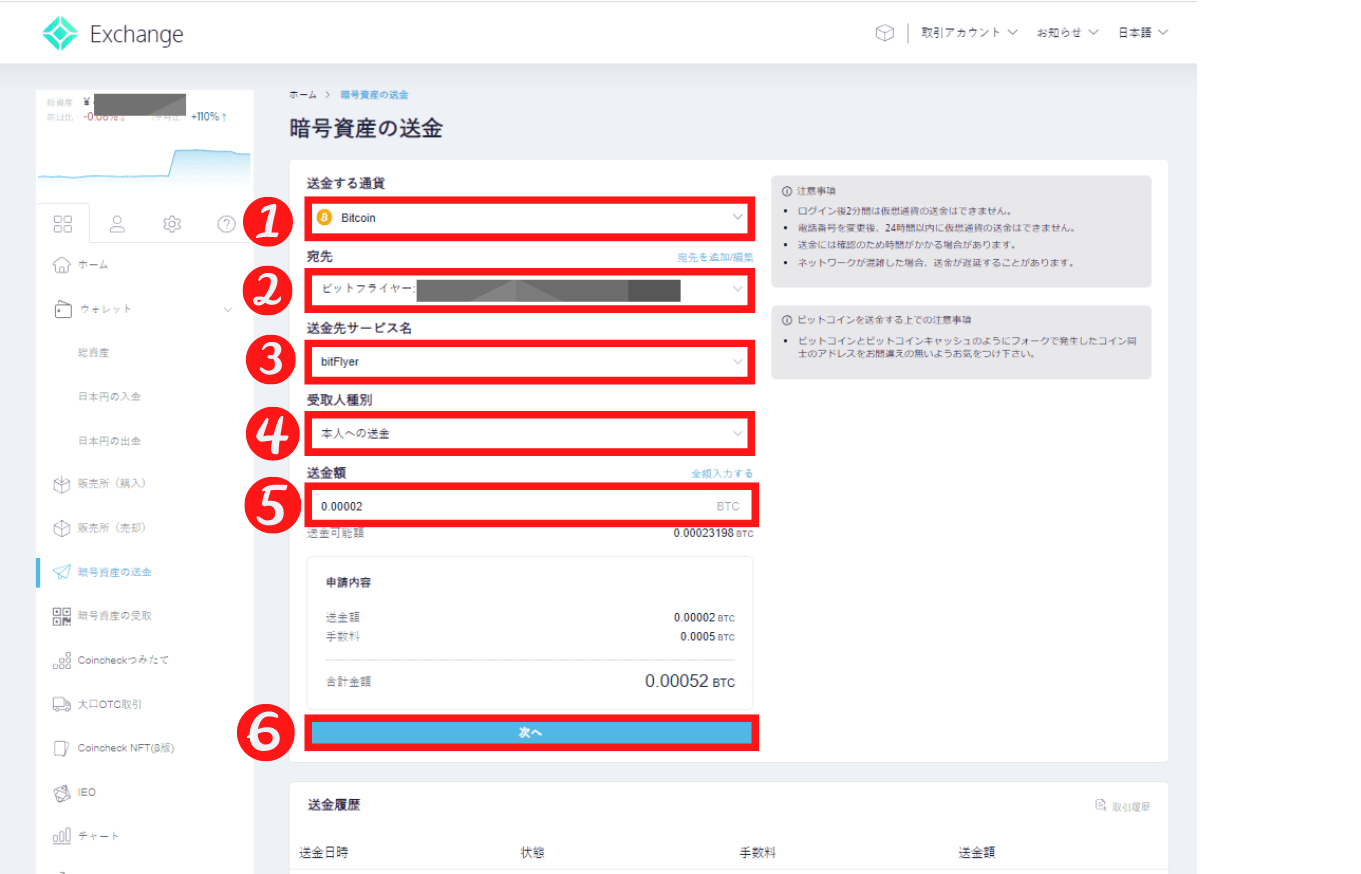Click the info icon beside 注意事項
Screen dimensions: 1361x874
788,190
